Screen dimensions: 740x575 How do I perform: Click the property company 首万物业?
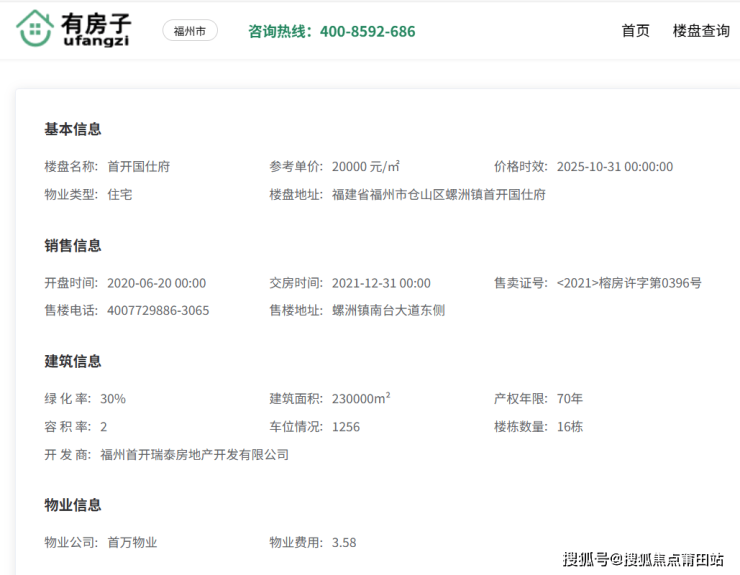pyautogui.click(x=132, y=542)
